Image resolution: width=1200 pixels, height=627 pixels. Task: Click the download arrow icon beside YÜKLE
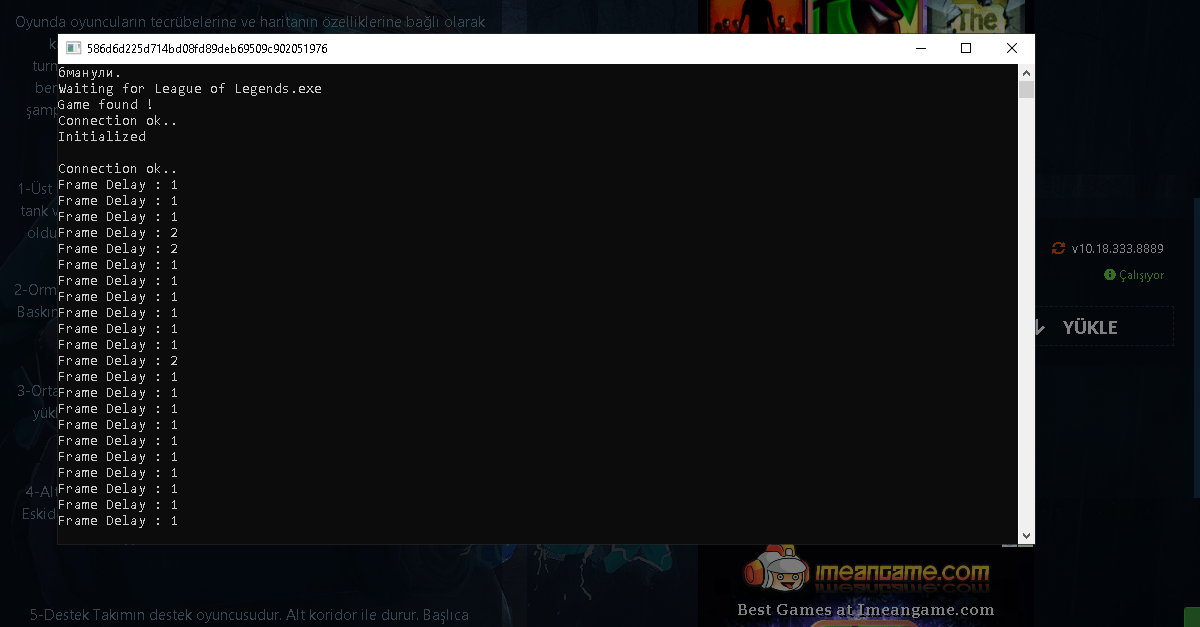pyautogui.click(x=1041, y=327)
